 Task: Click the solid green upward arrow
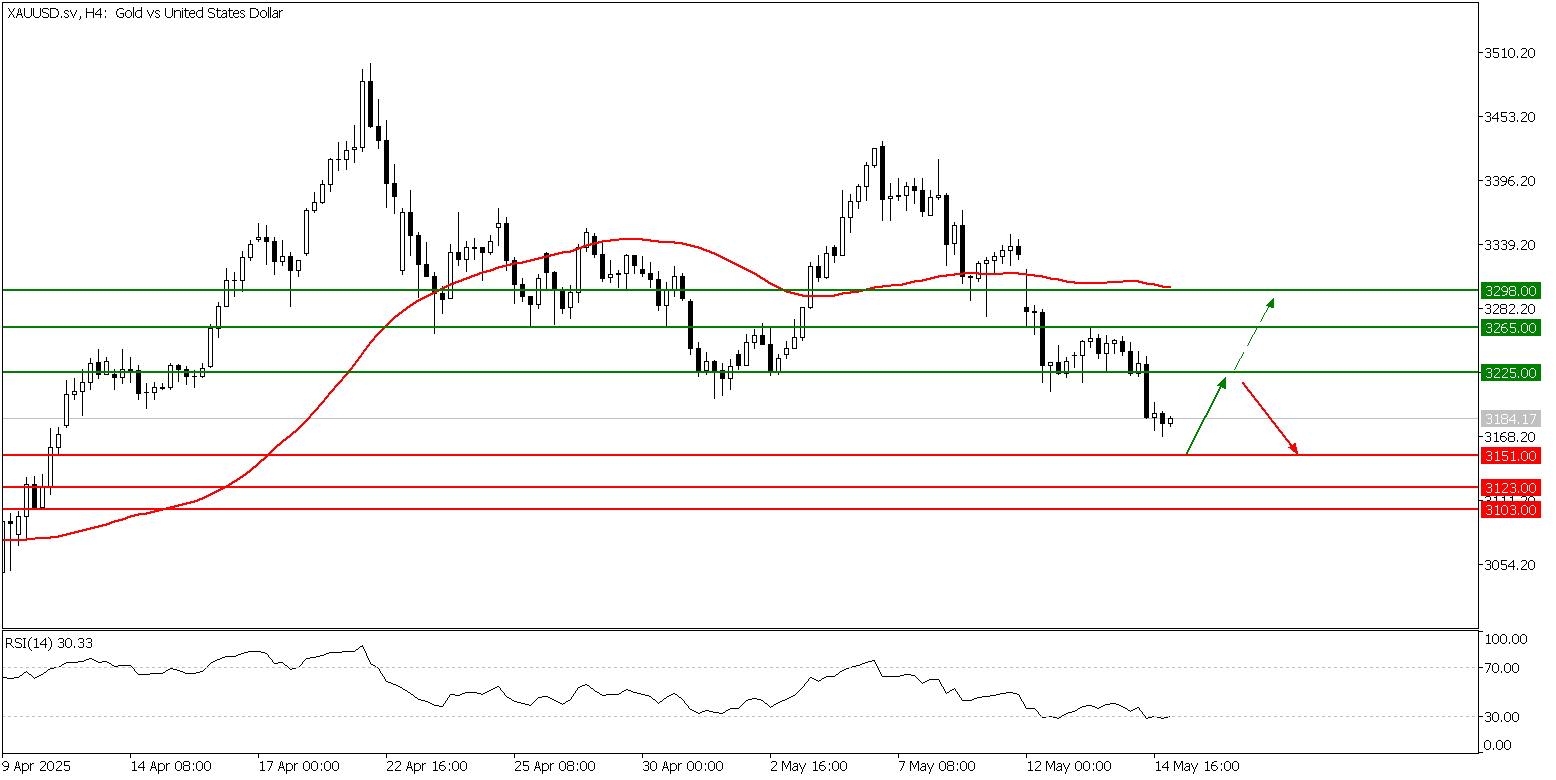click(x=1205, y=416)
